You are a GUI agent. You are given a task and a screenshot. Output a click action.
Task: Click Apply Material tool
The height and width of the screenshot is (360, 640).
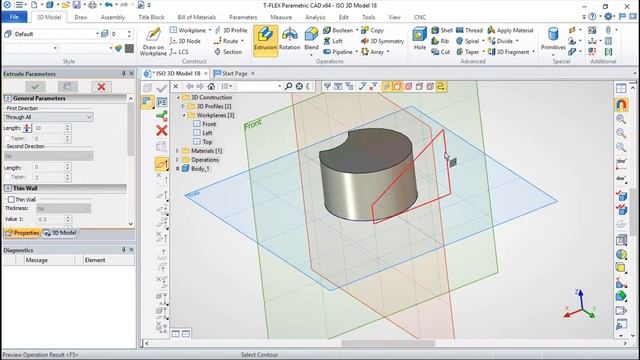(x=511, y=30)
